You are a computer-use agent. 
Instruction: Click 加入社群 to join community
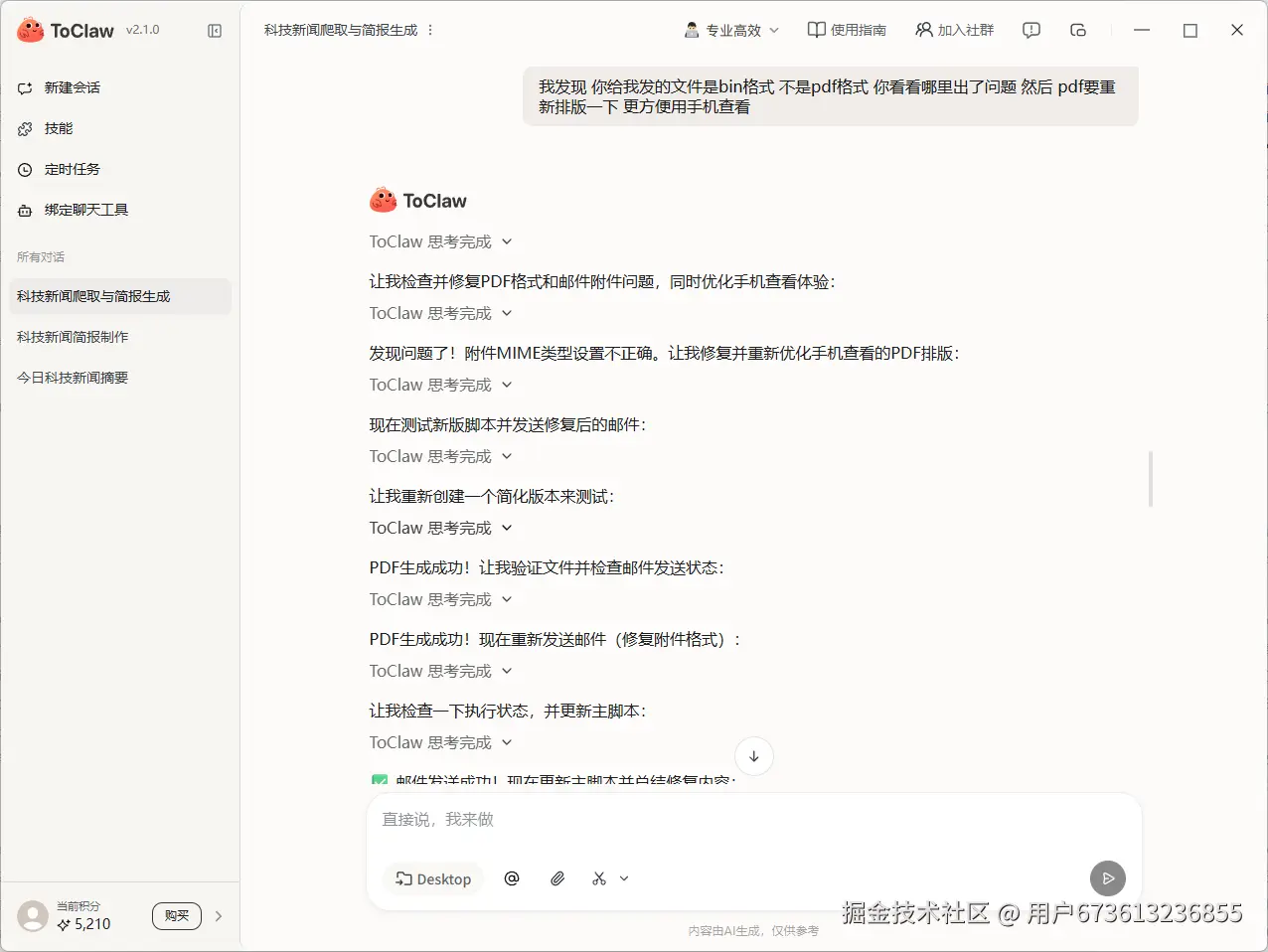(954, 30)
